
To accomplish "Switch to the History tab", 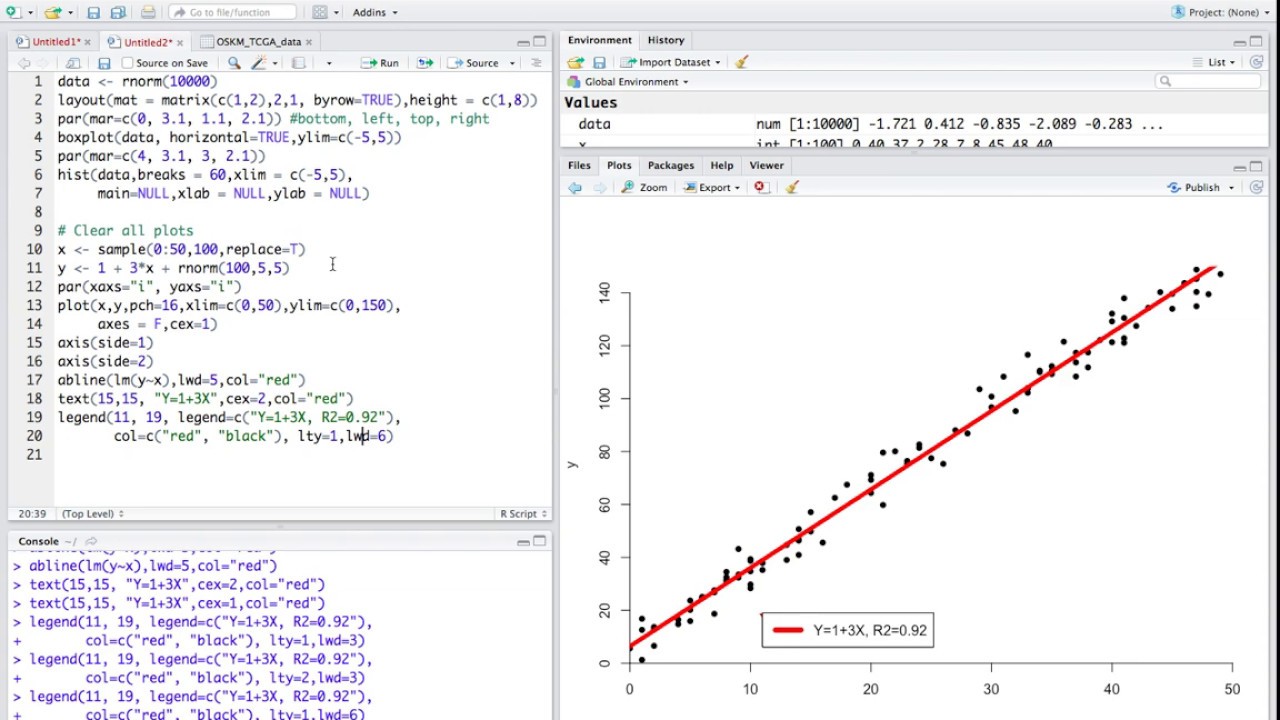I will pyautogui.click(x=666, y=40).
